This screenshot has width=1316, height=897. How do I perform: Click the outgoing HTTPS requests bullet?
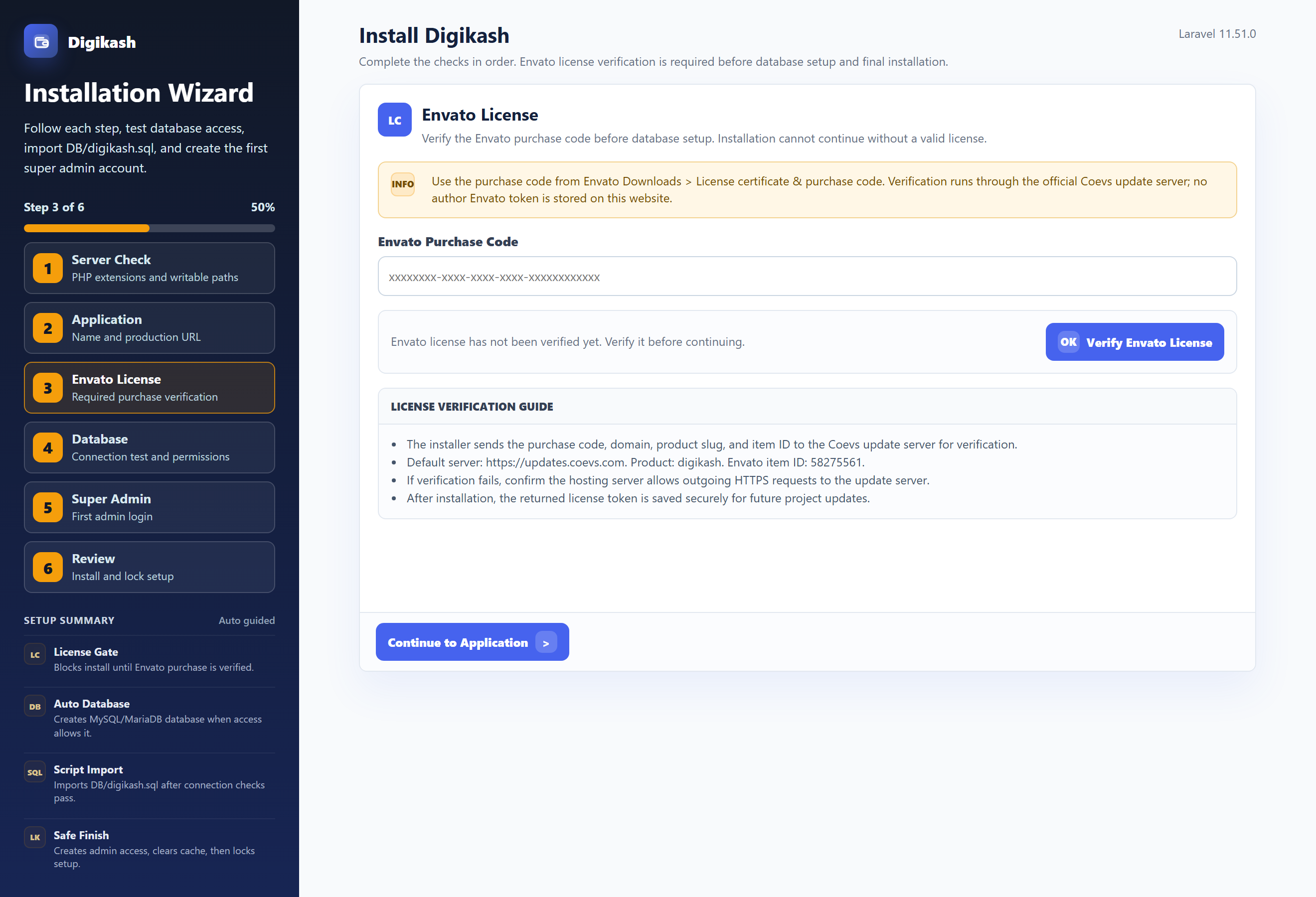(x=667, y=480)
